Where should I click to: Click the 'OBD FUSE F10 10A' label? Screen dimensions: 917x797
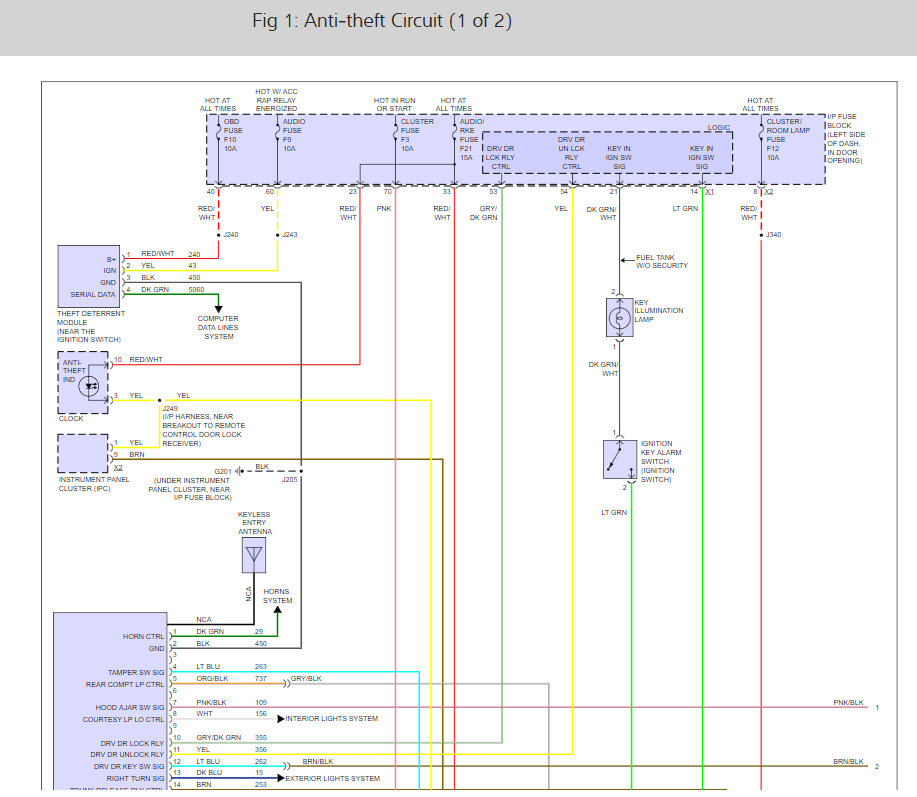(x=233, y=135)
